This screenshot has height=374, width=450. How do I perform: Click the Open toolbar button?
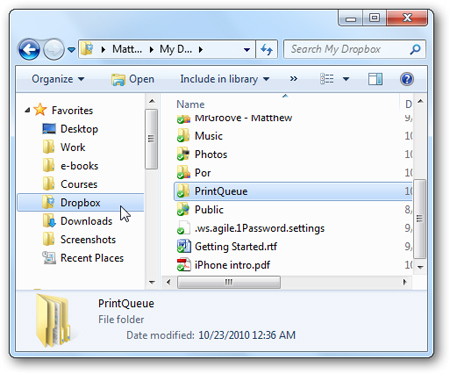pyautogui.click(x=133, y=79)
